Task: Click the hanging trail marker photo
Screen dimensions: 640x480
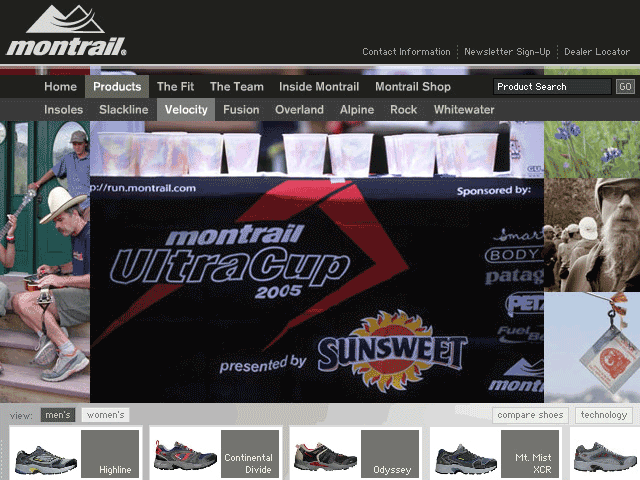Action: (x=592, y=347)
